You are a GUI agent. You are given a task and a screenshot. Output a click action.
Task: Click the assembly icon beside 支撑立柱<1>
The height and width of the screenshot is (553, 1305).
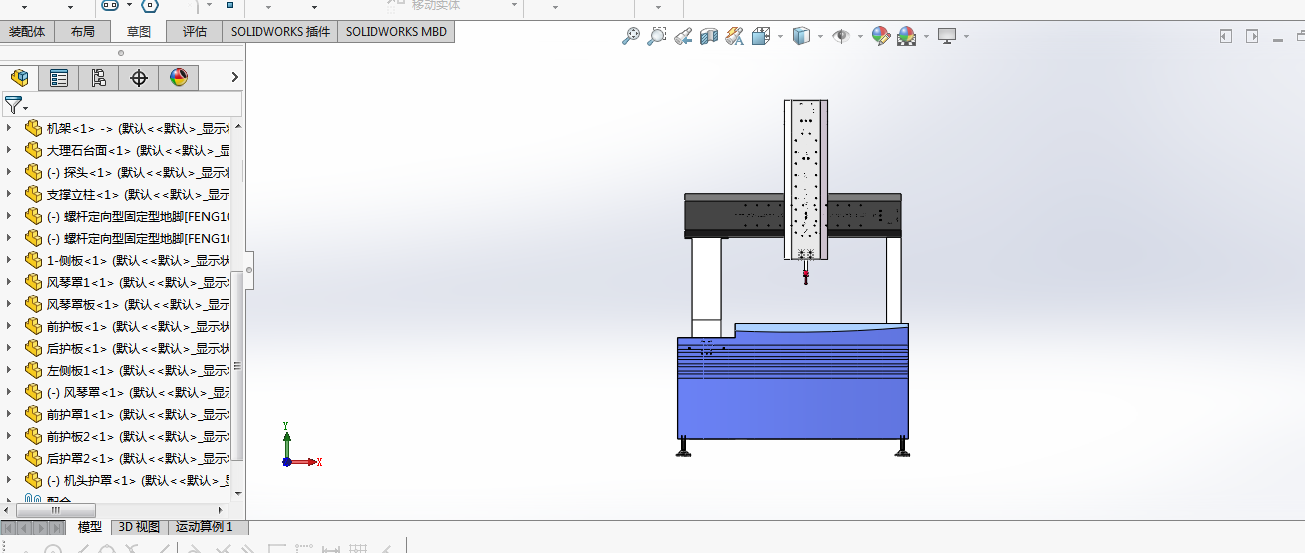[x=33, y=194]
